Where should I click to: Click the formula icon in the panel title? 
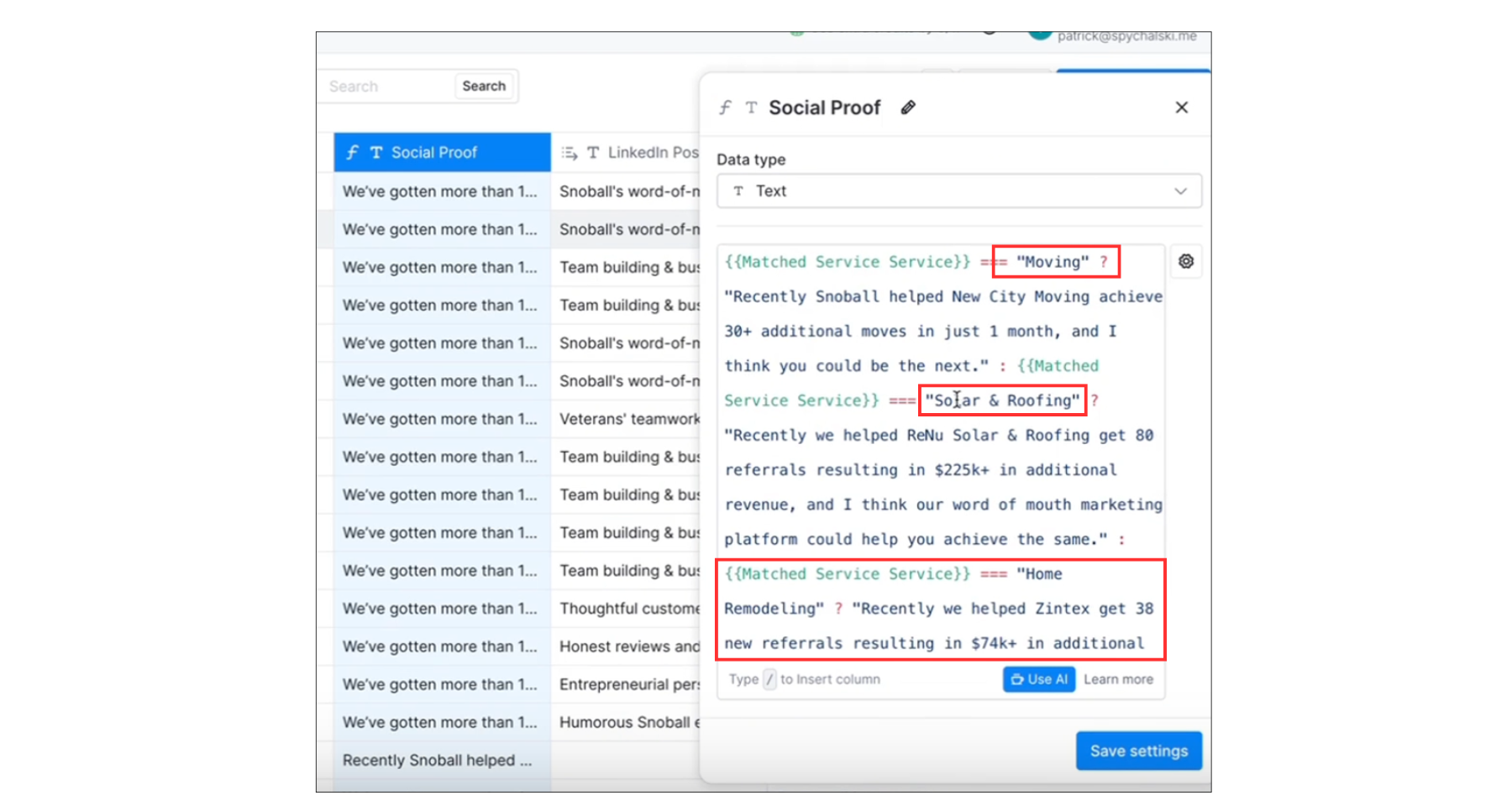[725, 107]
